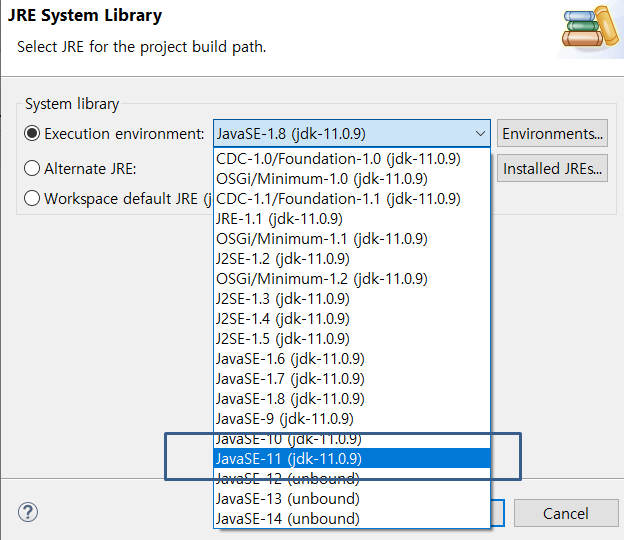Select JRE-1.1 (jdk-11.0.9) in the list
Viewport: 624px width, 540px height.
click(x=352, y=218)
